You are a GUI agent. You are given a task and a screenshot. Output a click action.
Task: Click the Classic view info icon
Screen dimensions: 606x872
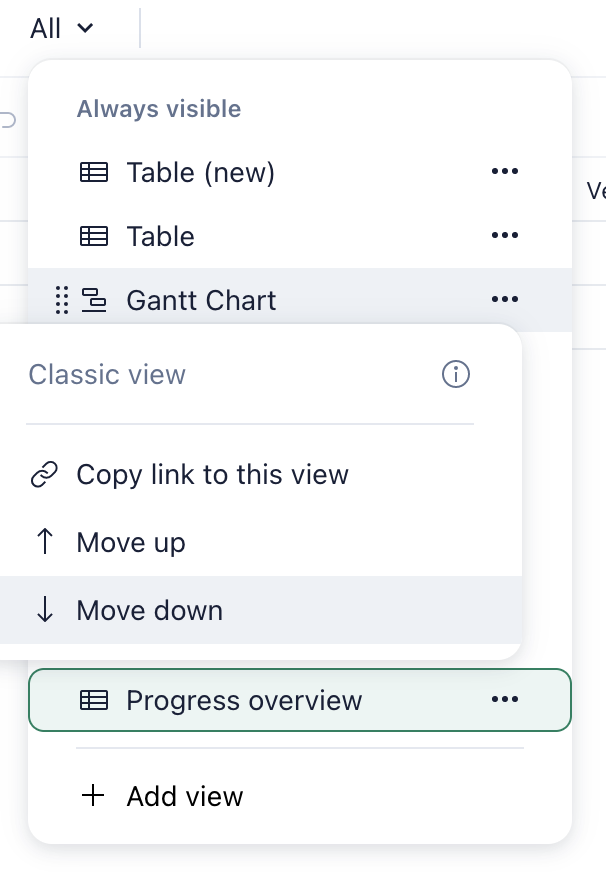point(456,375)
